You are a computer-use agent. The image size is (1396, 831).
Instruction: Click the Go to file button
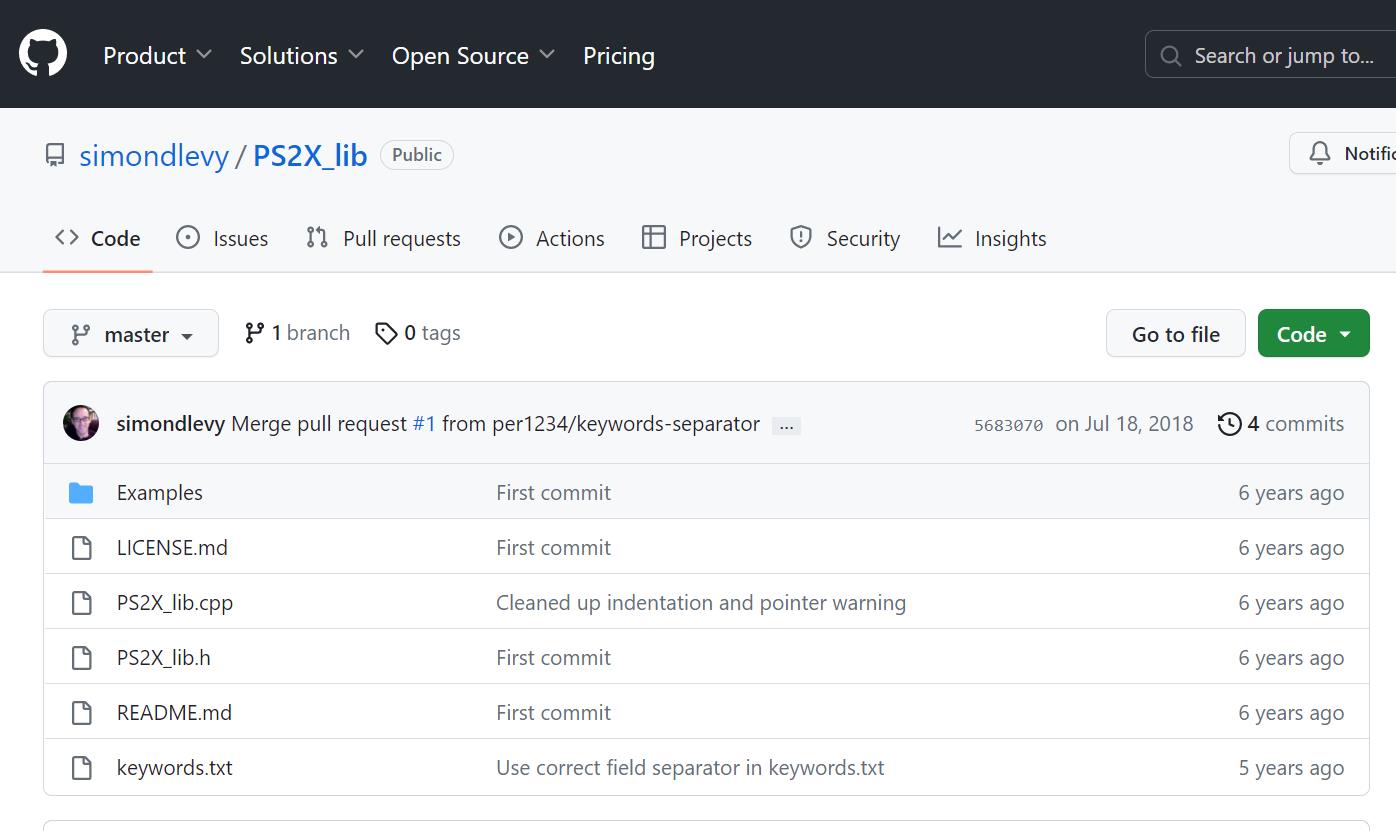pyautogui.click(x=1176, y=334)
